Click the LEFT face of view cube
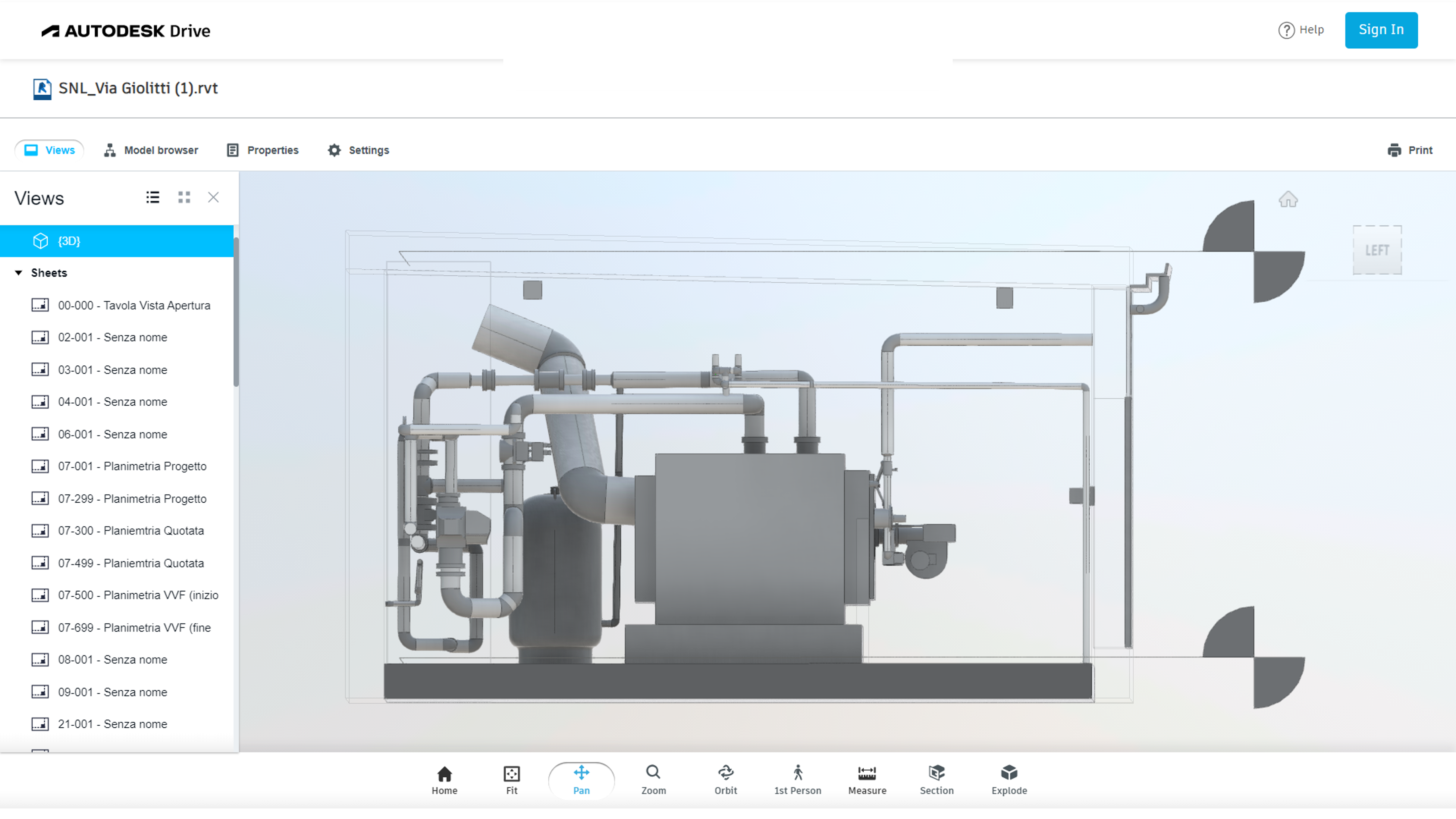 coord(1376,250)
